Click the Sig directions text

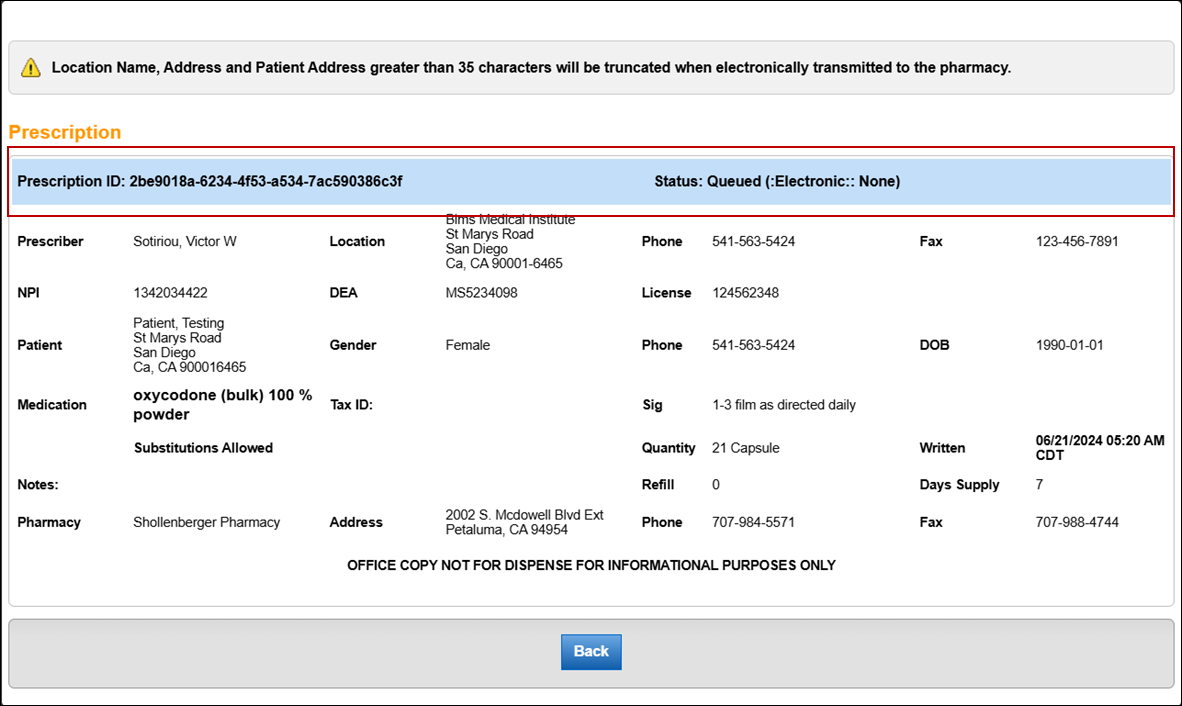point(783,405)
